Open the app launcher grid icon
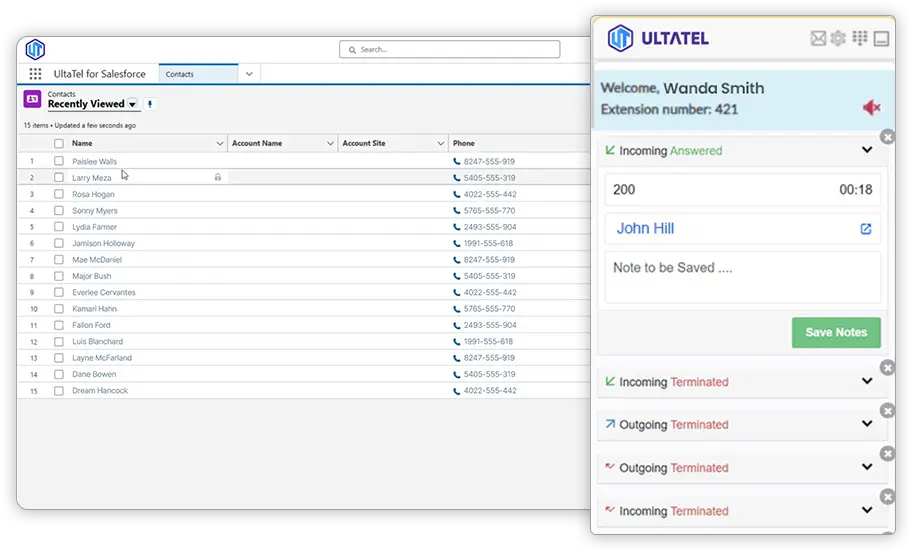The width and height of the screenshot is (912, 552). (35, 74)
